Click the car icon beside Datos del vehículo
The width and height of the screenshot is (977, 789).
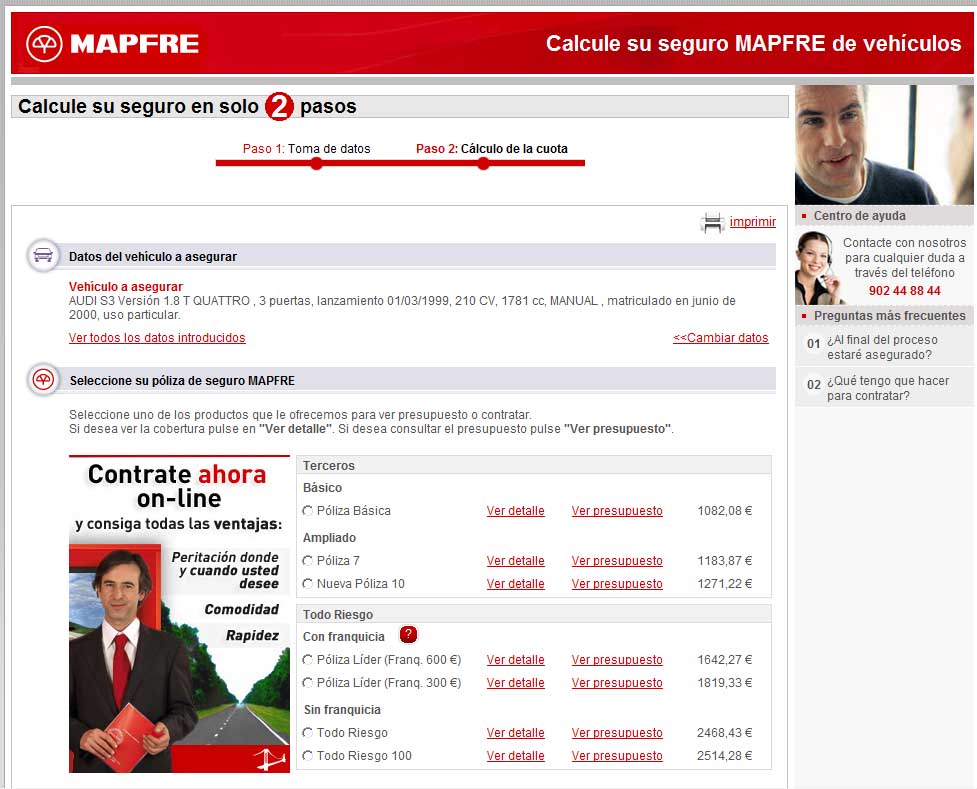point(43,256)
